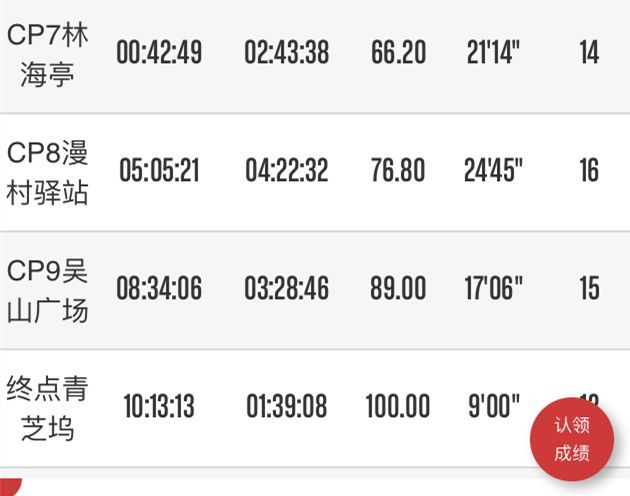630x496 pixels.
Task: Select the CP7林海亭 checkpoint label
Action: (x=48, y=53)
